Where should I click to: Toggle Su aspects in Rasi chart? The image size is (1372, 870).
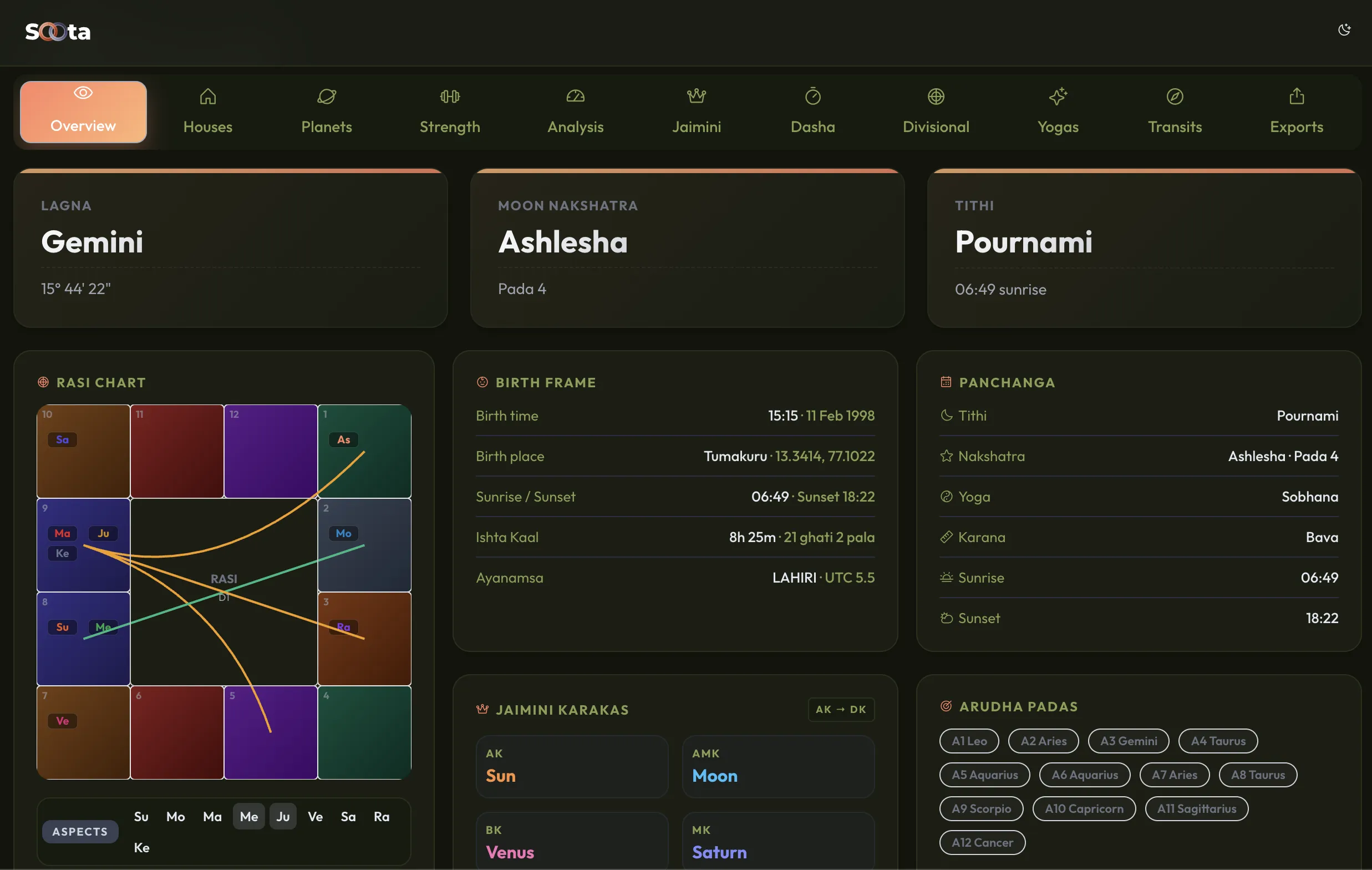pos(141,816)
